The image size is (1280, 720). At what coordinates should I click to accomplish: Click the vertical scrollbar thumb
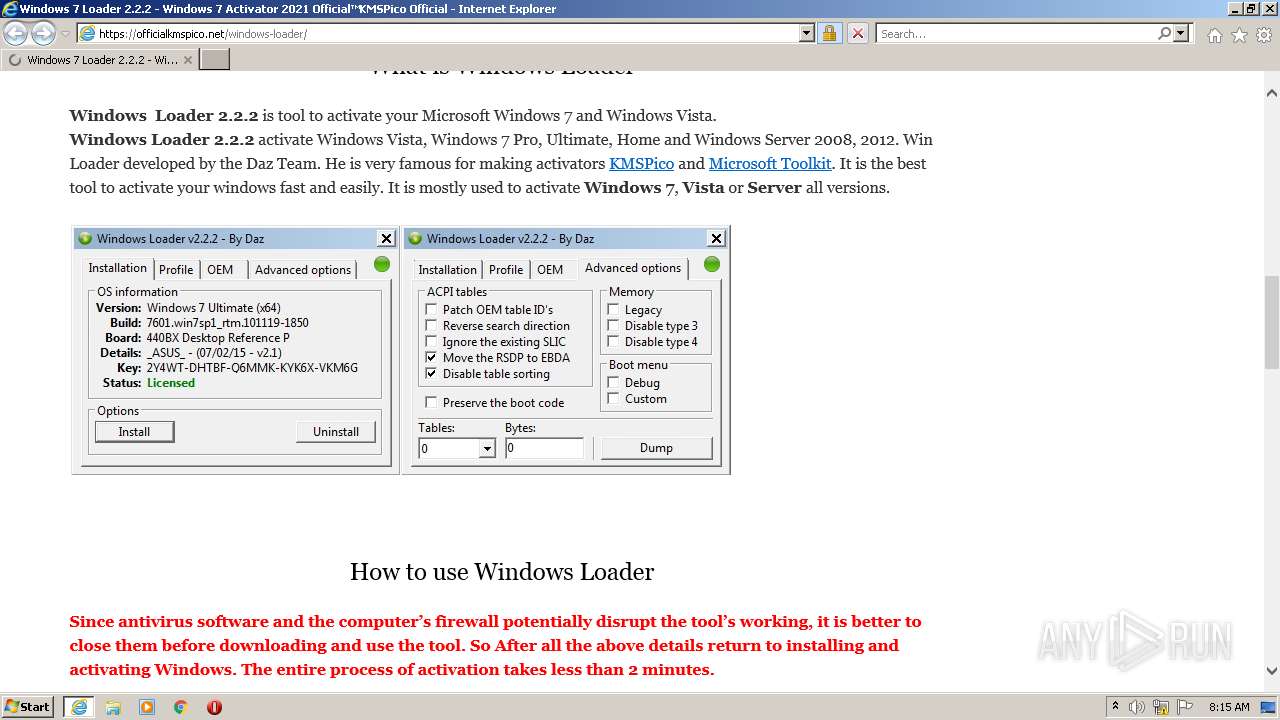point(1271,320)
